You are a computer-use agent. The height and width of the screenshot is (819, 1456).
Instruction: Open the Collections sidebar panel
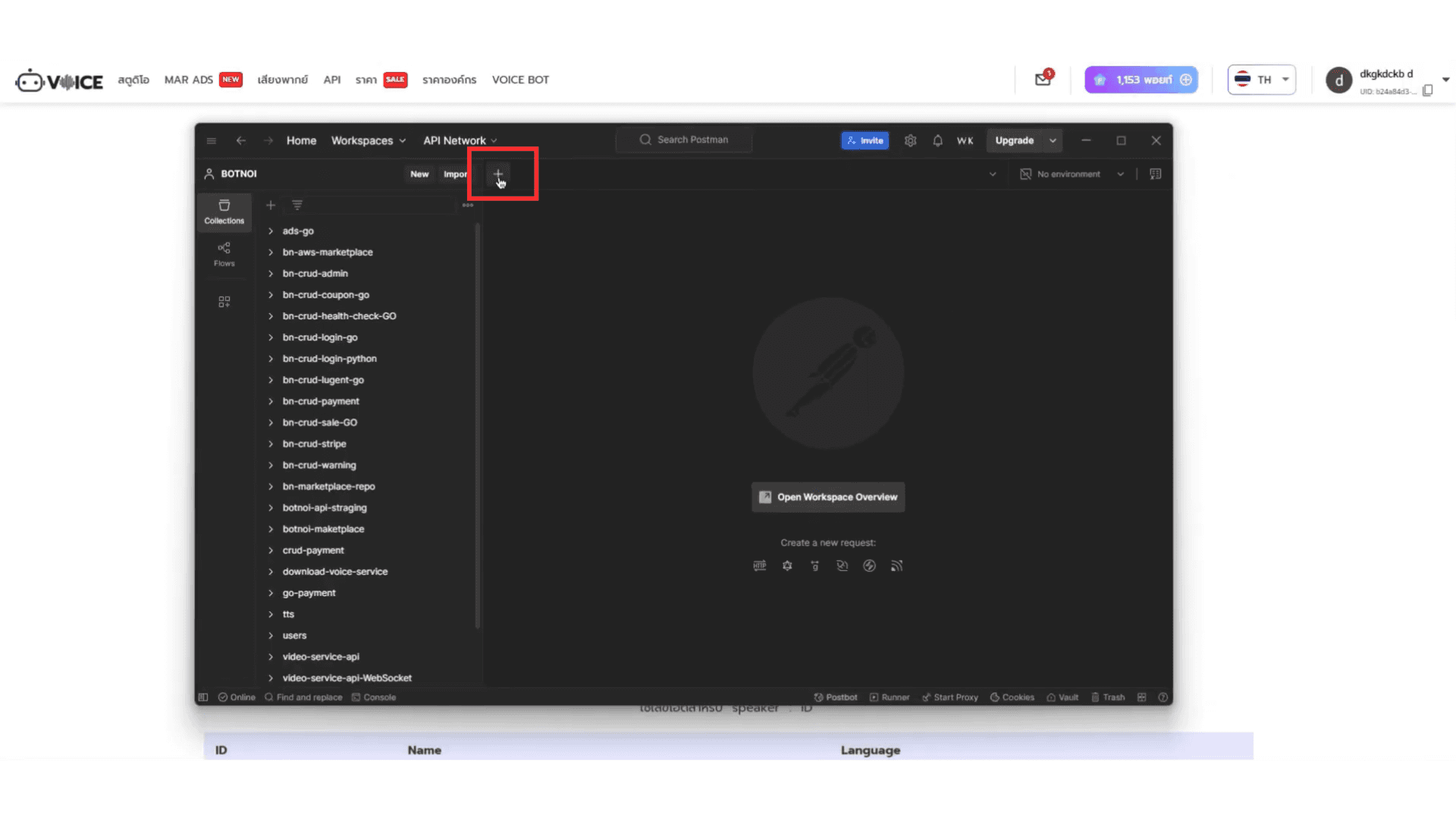[224, 212]
